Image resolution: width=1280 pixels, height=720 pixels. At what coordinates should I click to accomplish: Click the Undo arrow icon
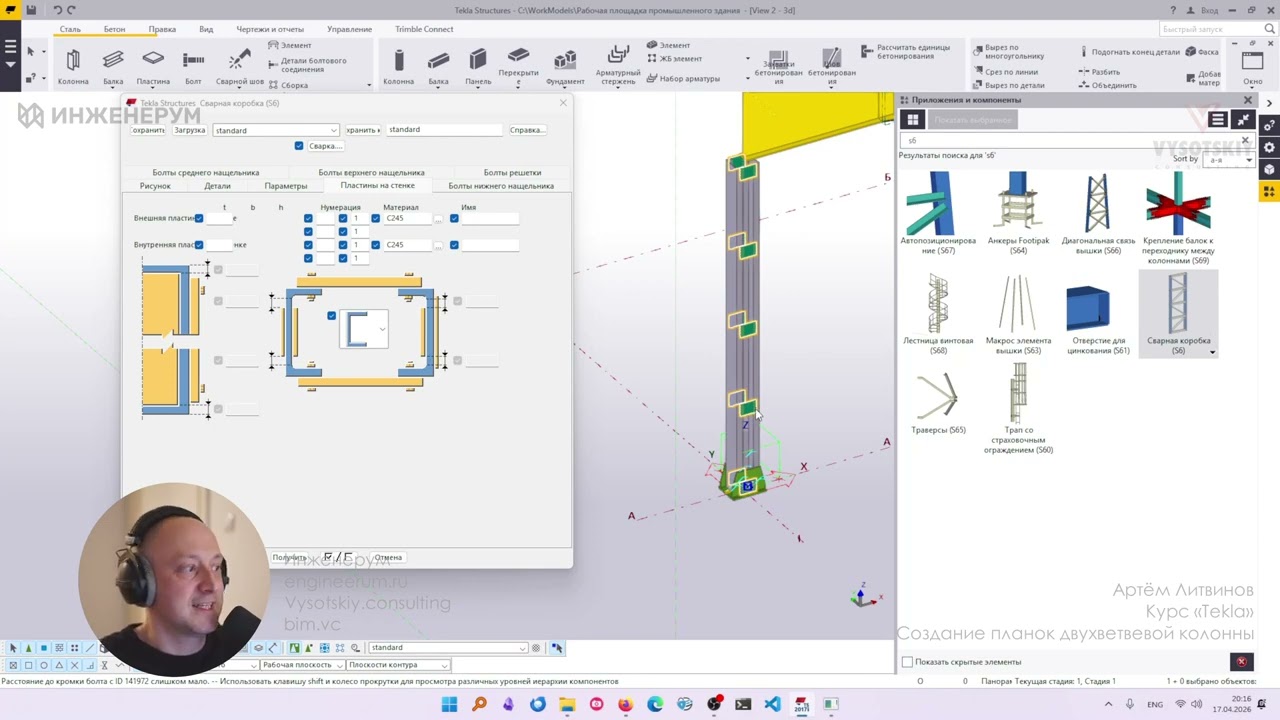57,10
